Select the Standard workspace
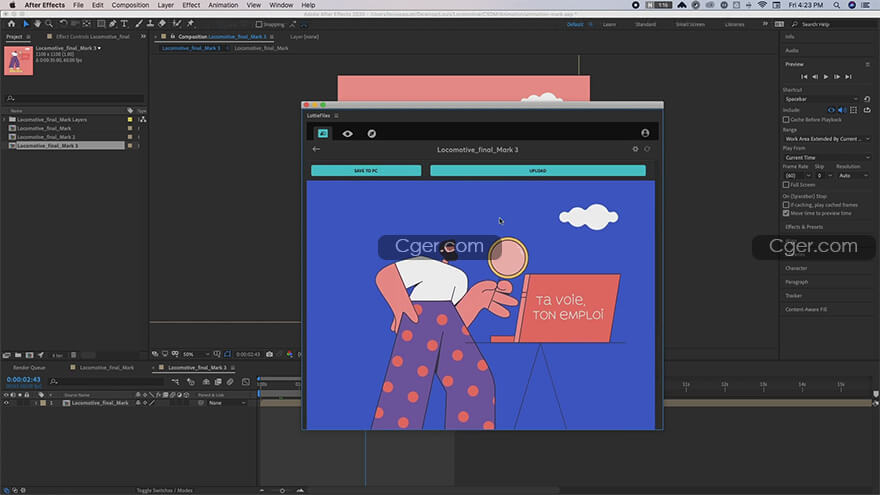Screen dimensions: 880x495 645,25
